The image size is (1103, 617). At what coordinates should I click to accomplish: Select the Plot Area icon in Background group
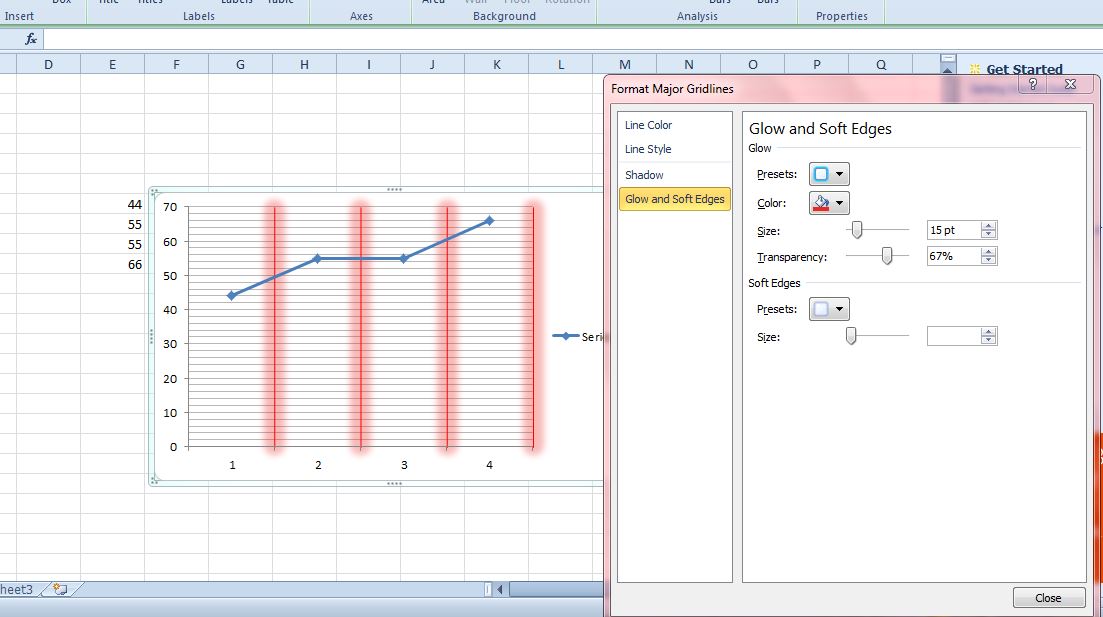point(433,3)
